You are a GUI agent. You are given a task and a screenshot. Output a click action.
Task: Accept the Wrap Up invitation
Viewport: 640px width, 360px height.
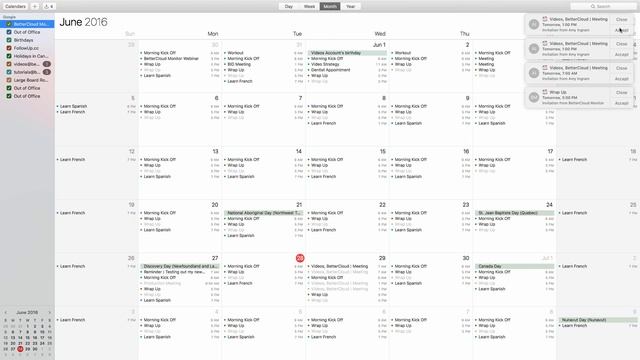point(622,103)
